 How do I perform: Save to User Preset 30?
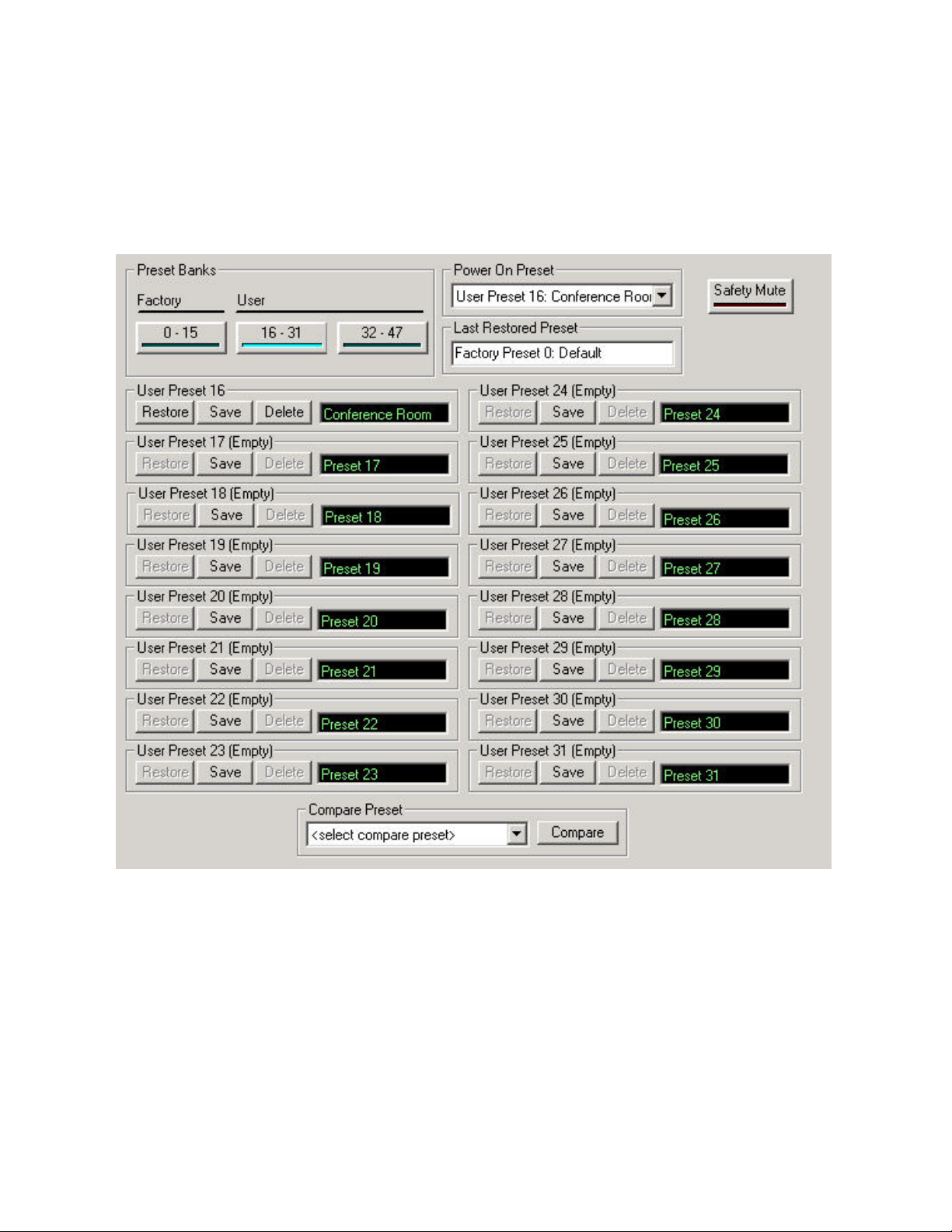pos(568,721)
